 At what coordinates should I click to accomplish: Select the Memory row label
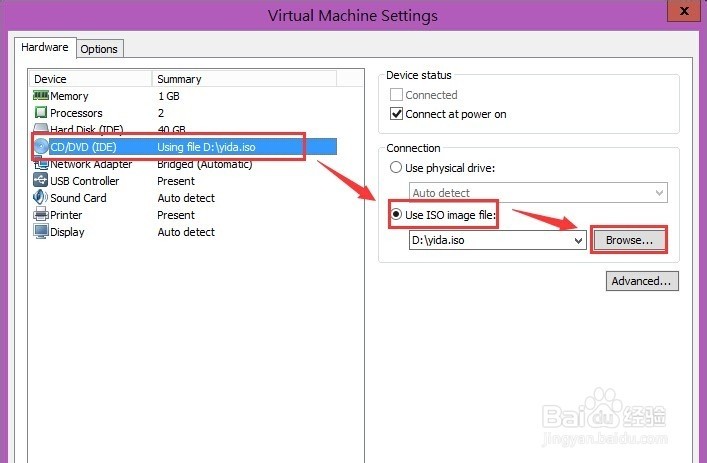pos(69,96)
